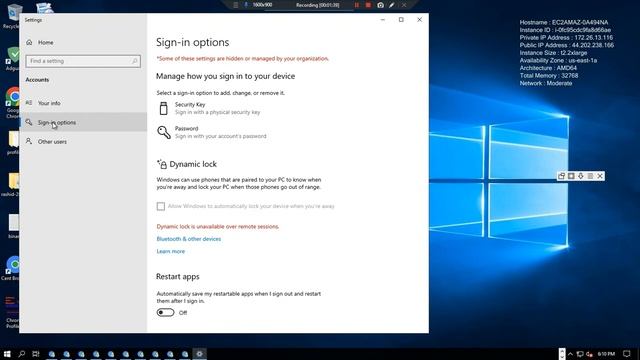
Task: Open the Bluetooth & other devices link
Action: pyautogui.click(x=189, y=239)
